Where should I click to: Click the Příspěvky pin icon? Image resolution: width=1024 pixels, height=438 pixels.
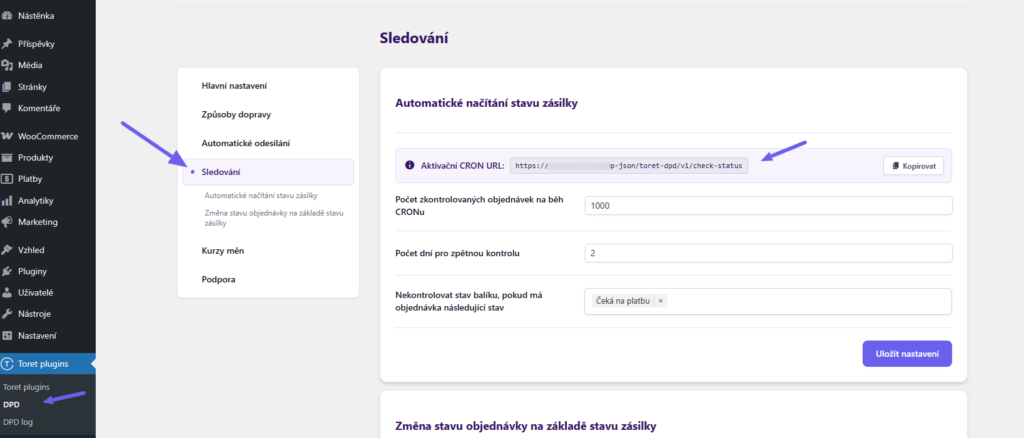point(7,44)
